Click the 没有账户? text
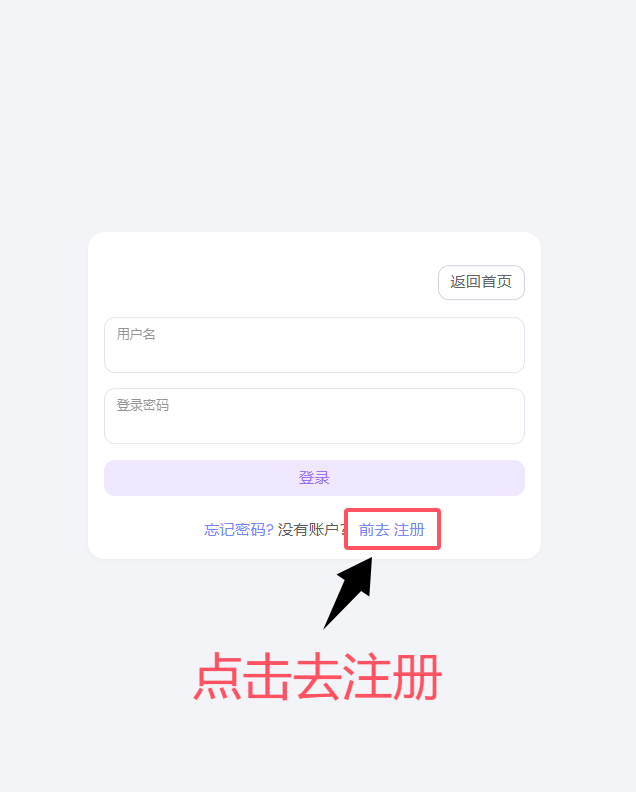This screenshot has width=636, height=792. (311, 530)
